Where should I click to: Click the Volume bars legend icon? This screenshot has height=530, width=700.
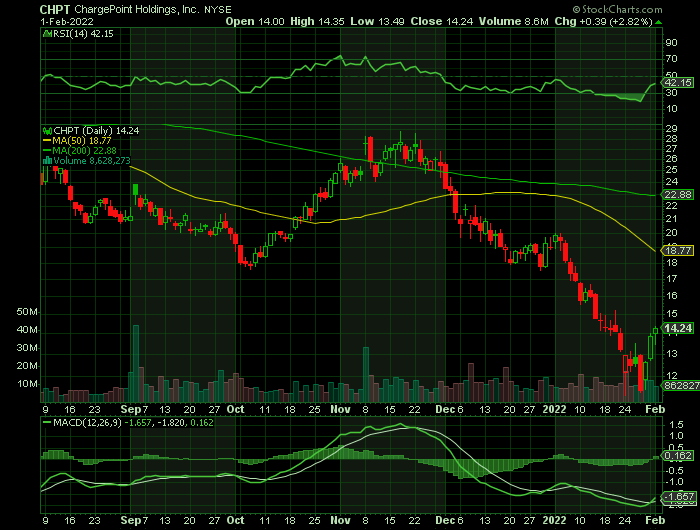pos(45,160)
